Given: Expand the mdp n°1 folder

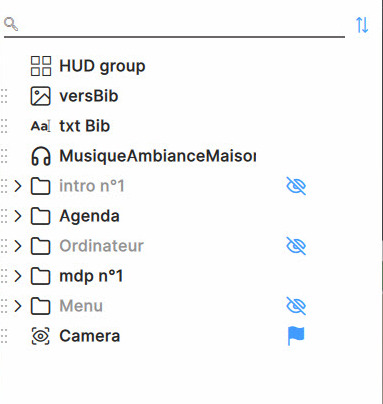Looking at the screenshot, I should pos(18,276).
